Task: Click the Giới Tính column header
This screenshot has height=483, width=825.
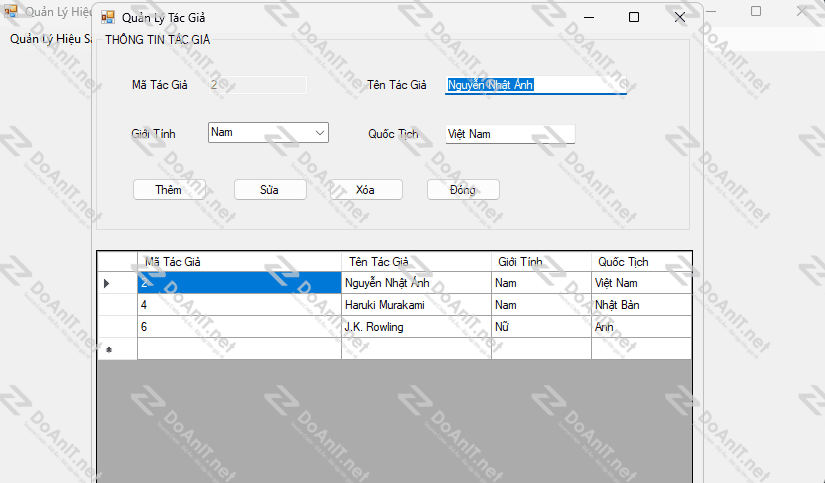Action: [x=541, y=262]
